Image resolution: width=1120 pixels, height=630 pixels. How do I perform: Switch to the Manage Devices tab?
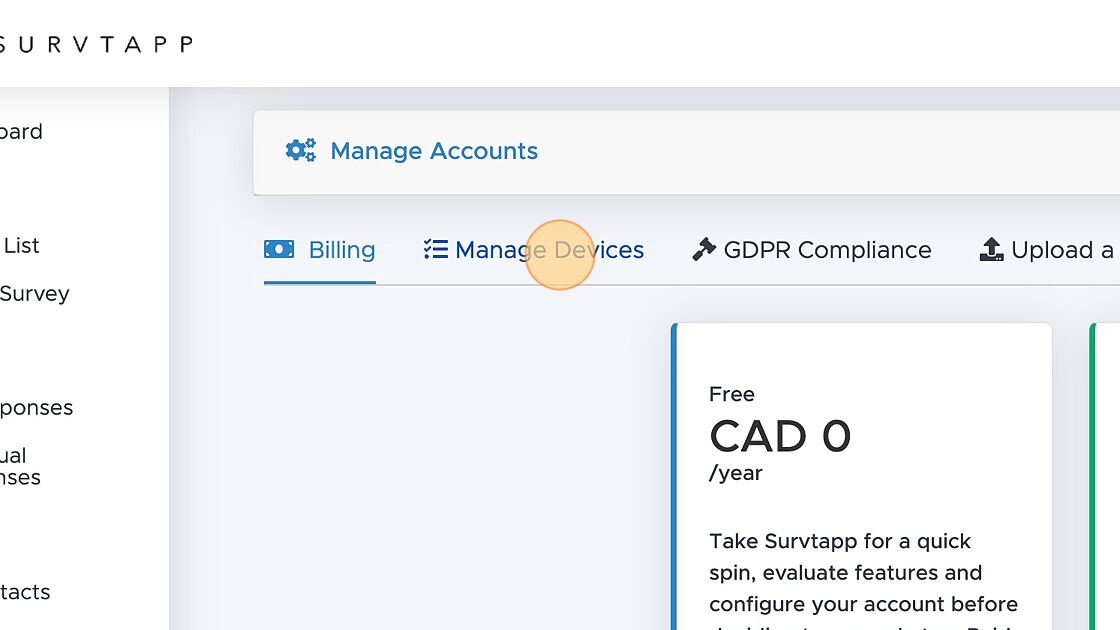534,250
